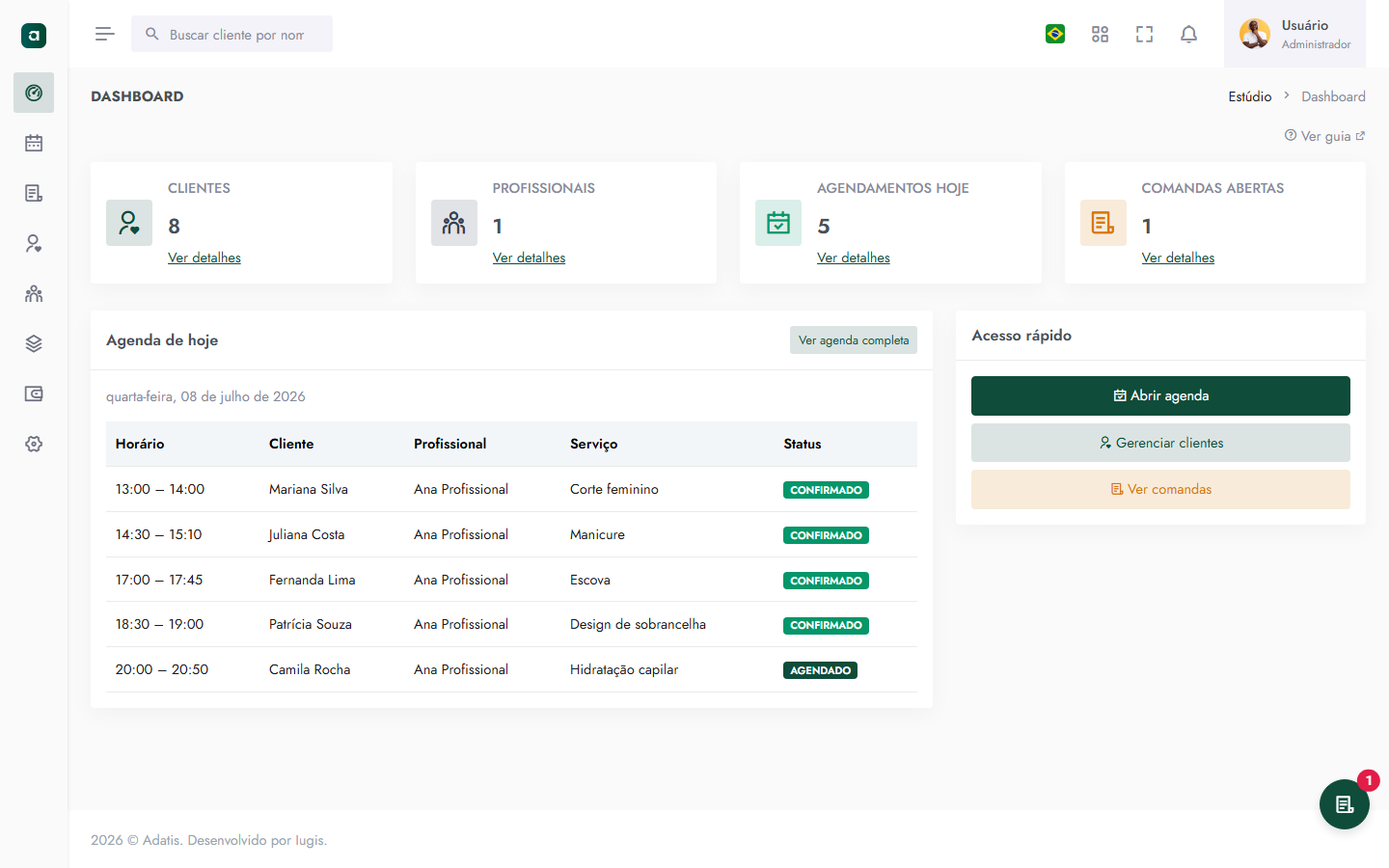Click Patrícia Souza in the agenda

coord(311,624)
